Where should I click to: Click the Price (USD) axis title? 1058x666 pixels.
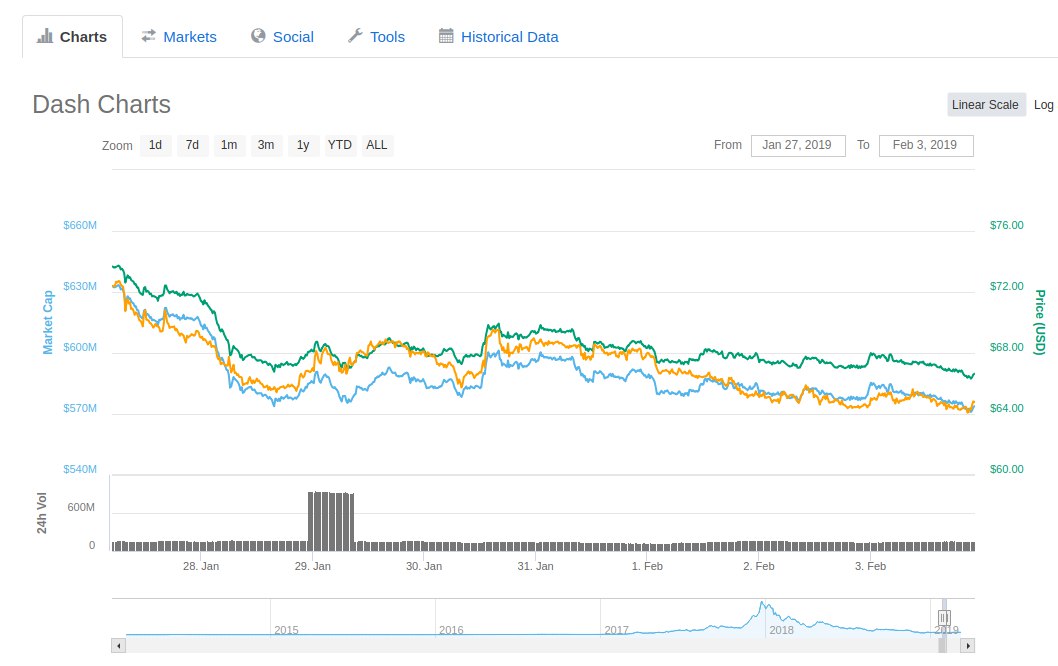(x=1040, y=322)
